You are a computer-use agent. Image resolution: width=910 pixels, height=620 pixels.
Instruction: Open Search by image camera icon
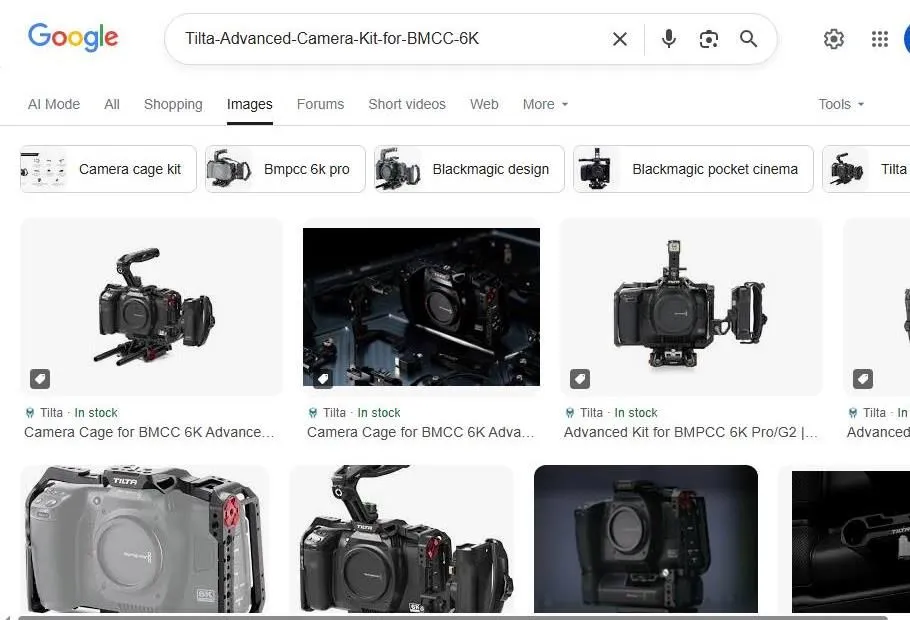709,39
